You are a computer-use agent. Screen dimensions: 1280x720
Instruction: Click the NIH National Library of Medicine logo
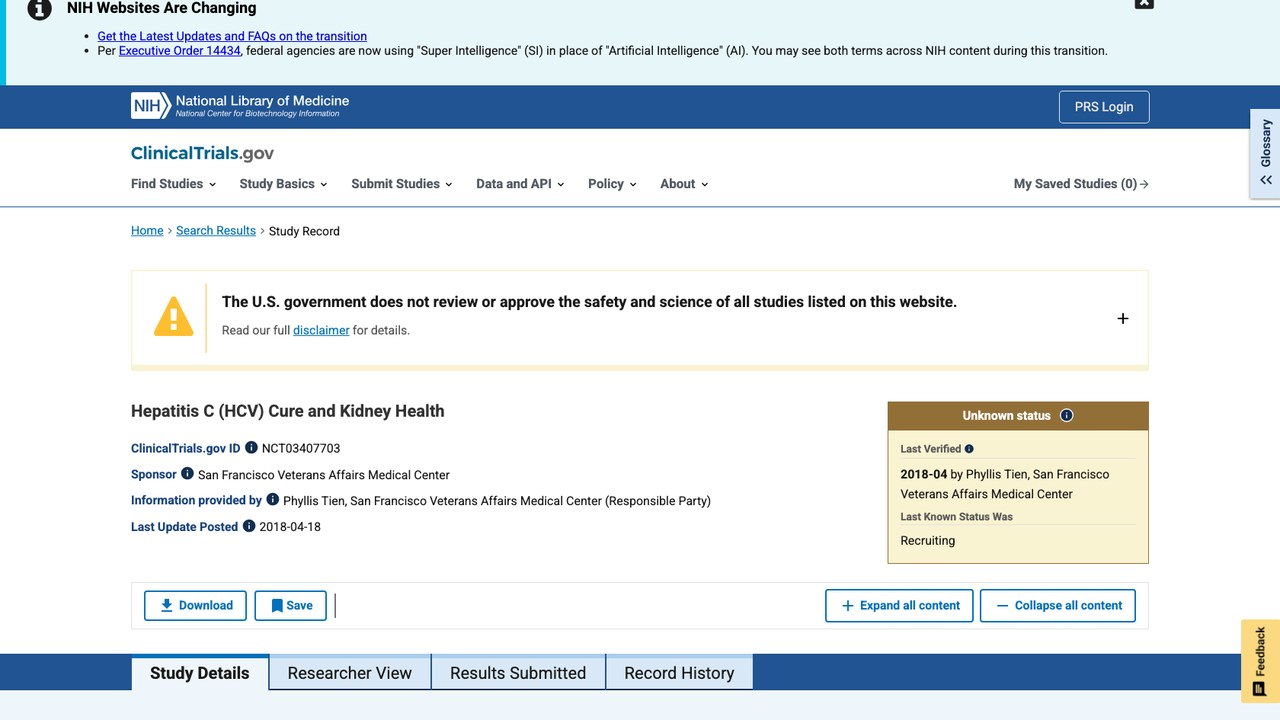[x=240, y=106]
